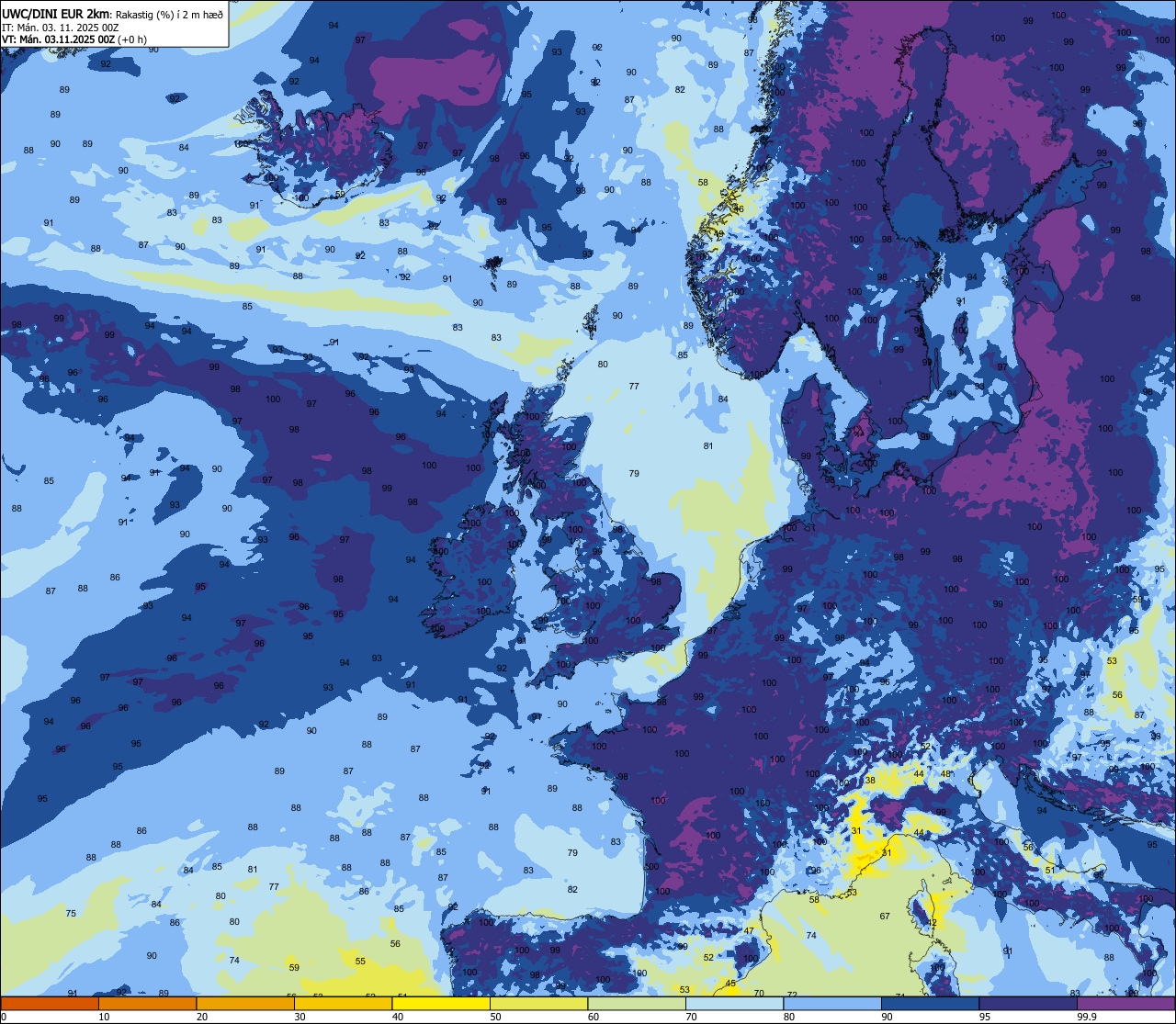1176x1024 pixels.
Task: Click the 0–10% dark orange legend segment
Action: 50,1003
